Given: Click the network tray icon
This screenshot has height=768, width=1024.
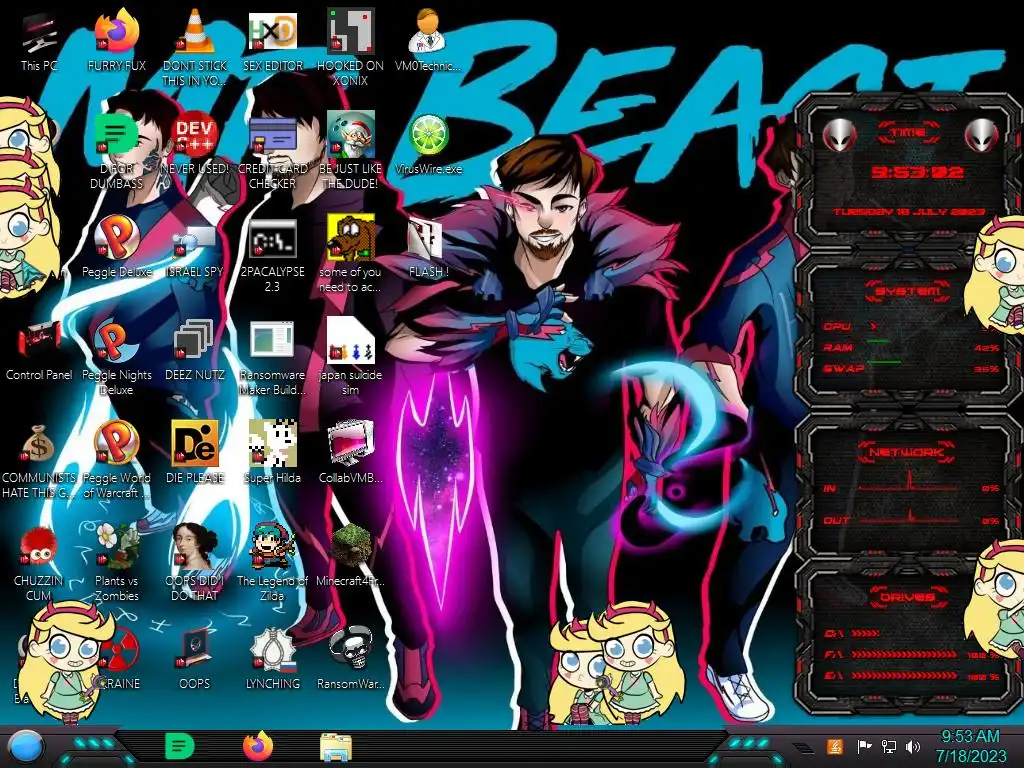Looking at the screenshot, I should [889, 746].
